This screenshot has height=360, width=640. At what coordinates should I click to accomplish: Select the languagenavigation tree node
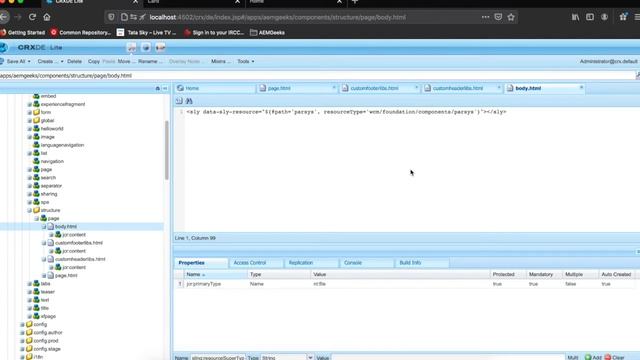(62, 145)
